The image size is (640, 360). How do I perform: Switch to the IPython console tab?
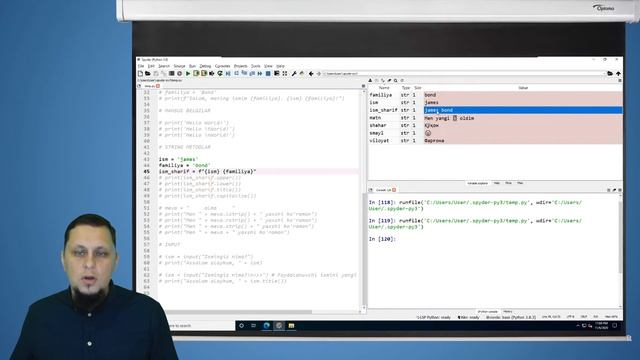pyautogui.click(x=488, y=311)
